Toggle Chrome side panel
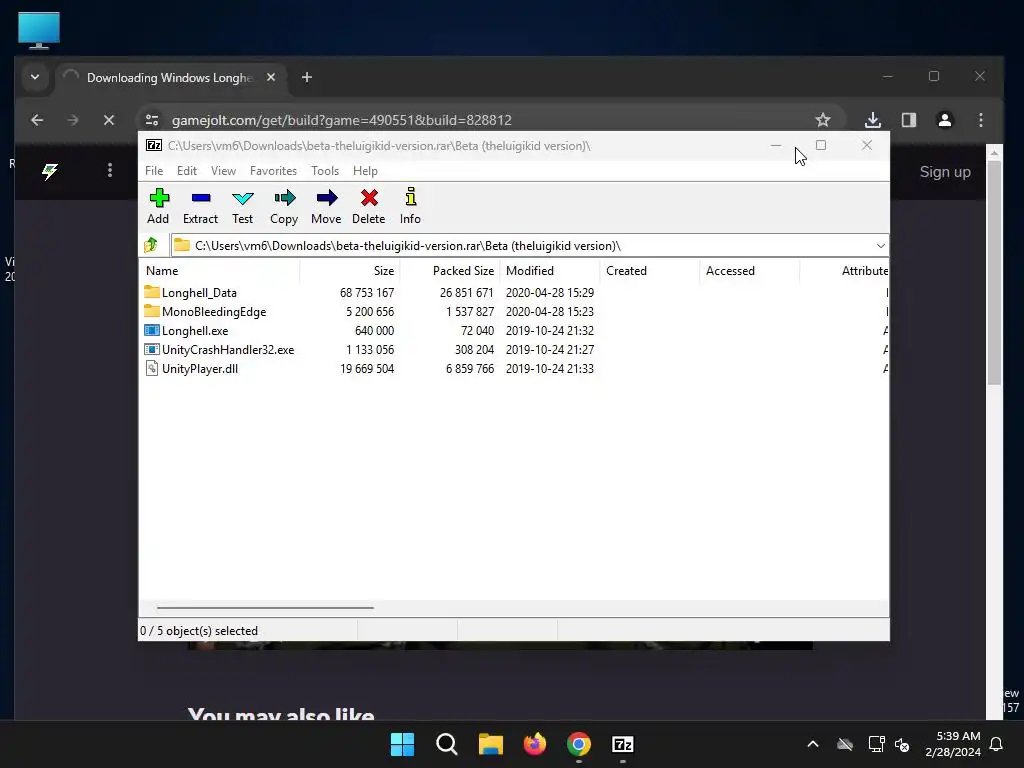This screenshot has height=768, width=1024. 909,120
